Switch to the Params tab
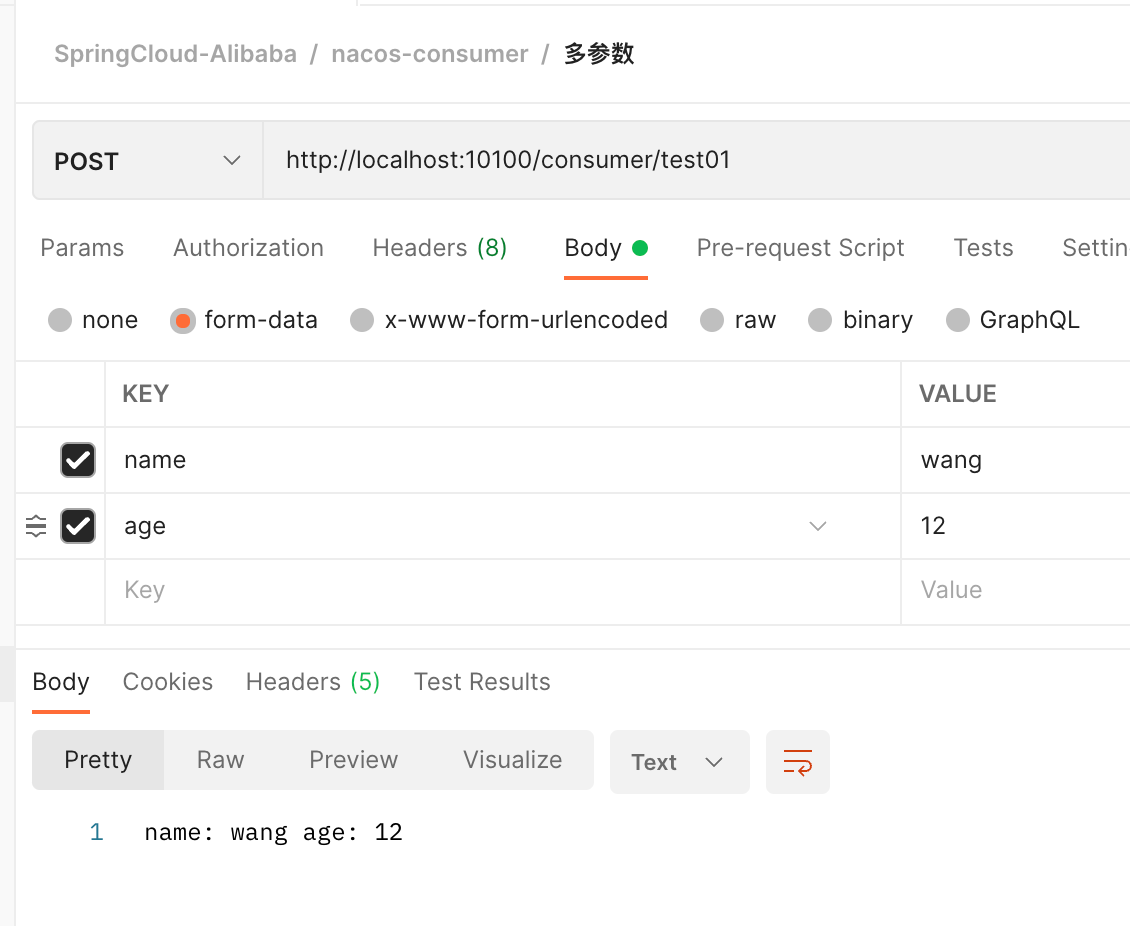The image size is (1130, 926). (x=82, y=248)
